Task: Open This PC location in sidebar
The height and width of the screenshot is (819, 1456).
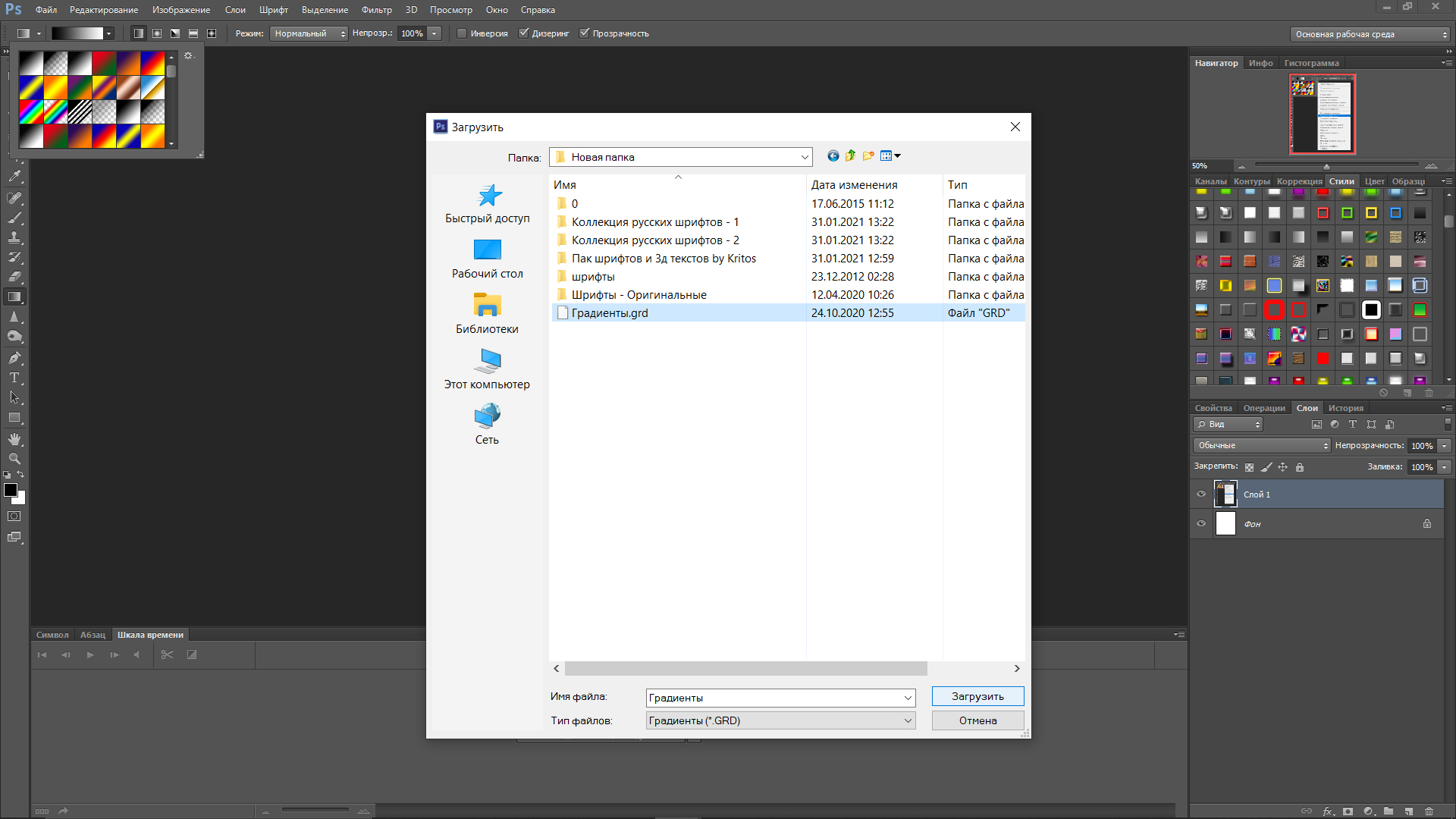Action: 488,370
